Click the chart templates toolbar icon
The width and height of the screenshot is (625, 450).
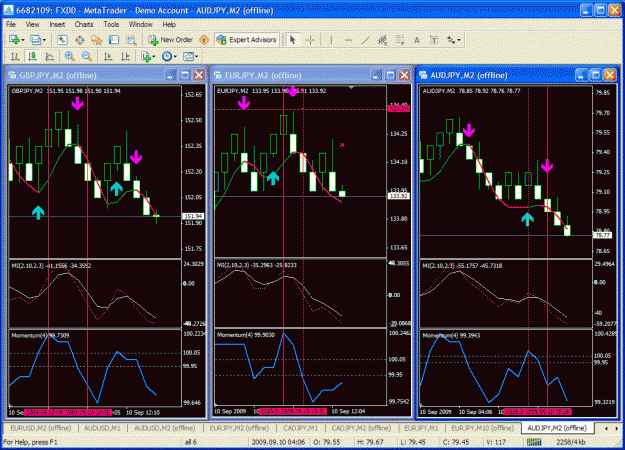[x=188, y=57]
